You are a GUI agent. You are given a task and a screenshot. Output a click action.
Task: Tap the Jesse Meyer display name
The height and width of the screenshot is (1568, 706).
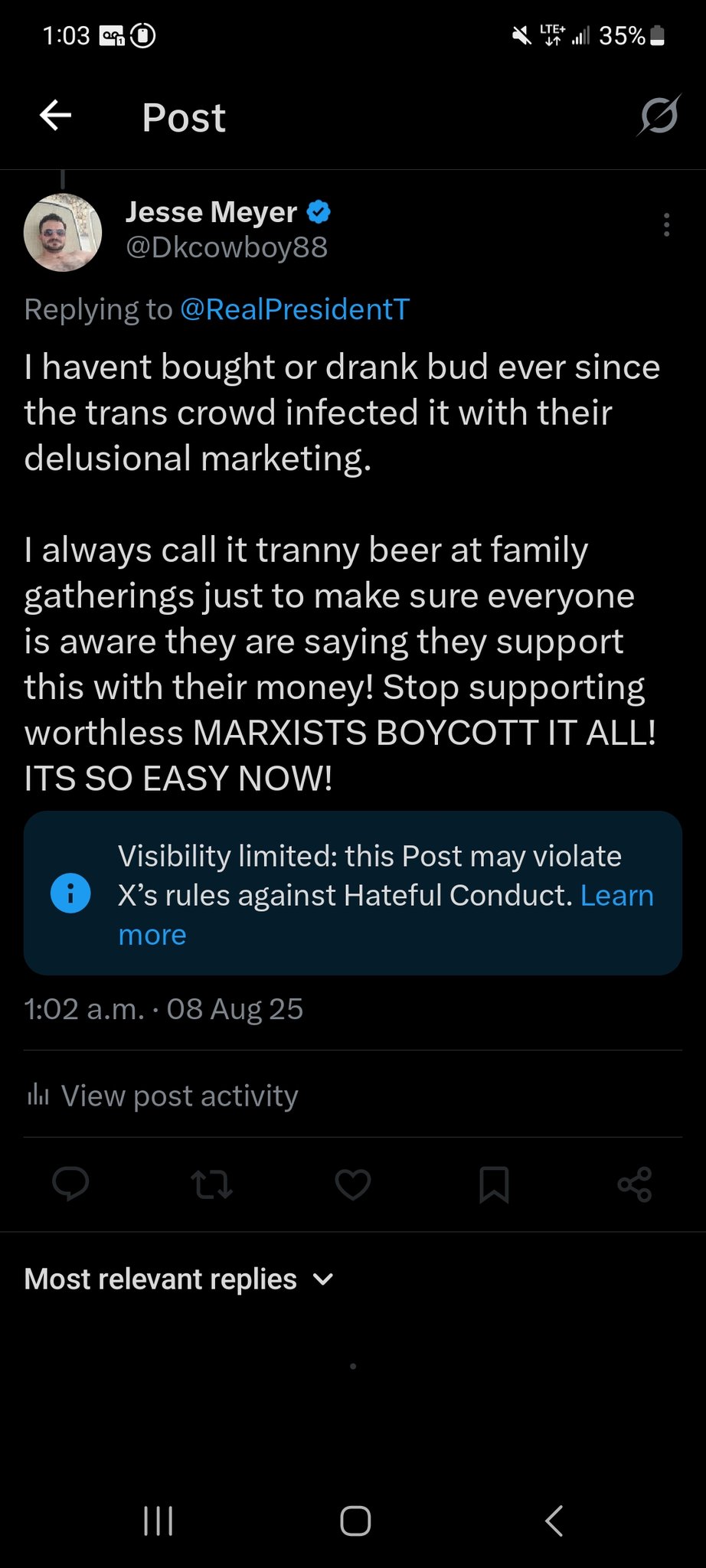[x=211, y=212]
